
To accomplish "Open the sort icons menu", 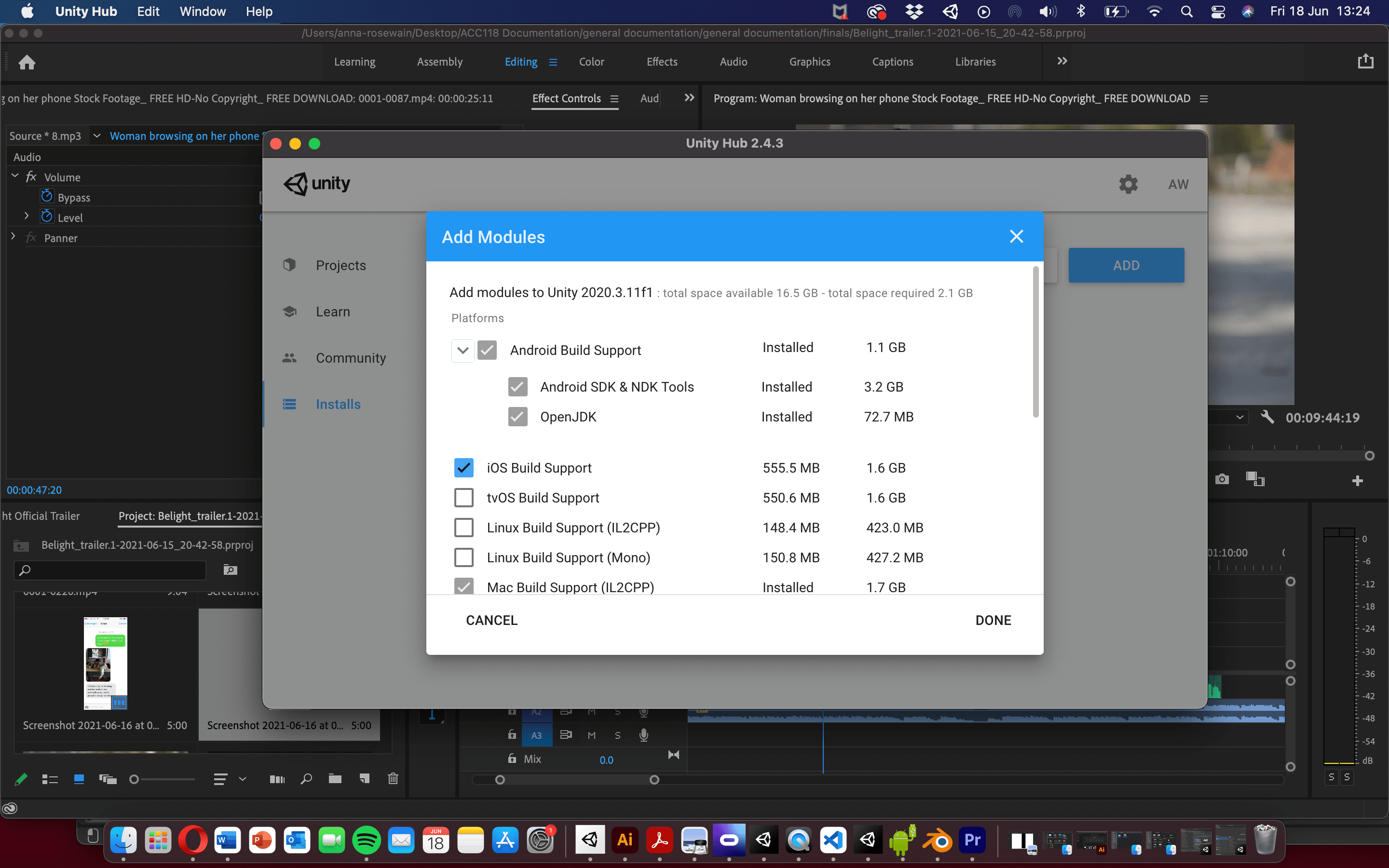I will (x=220, y=779).
